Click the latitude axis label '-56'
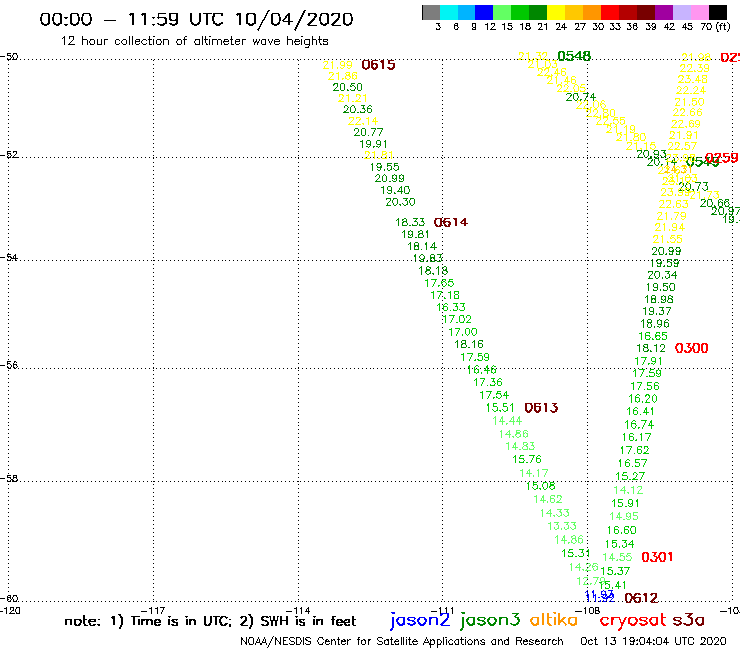This screenshot has height=650, width=740. coord(9,365)
